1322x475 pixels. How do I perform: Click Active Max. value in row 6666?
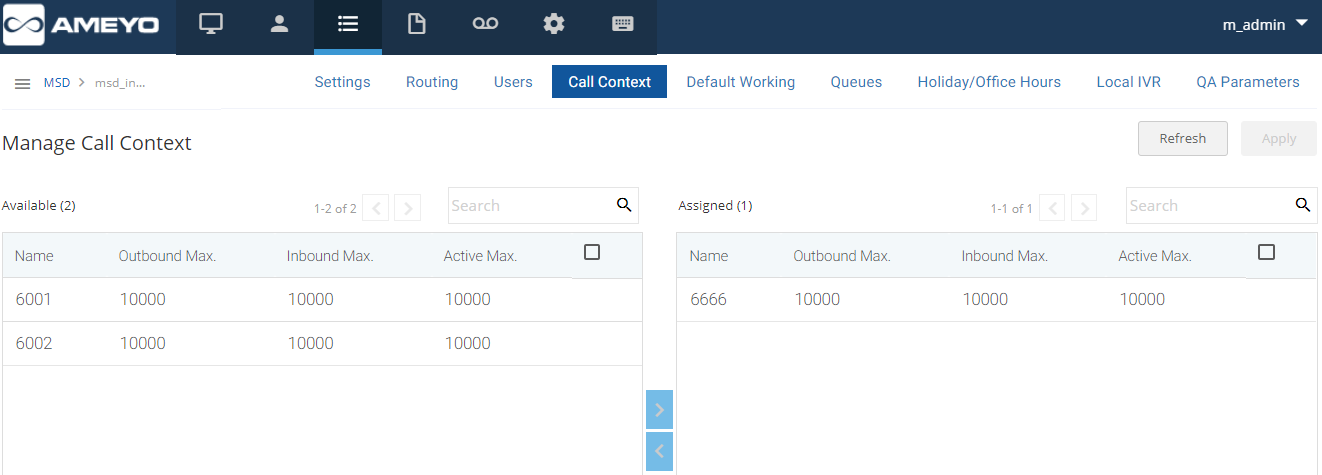point(1142,299)
